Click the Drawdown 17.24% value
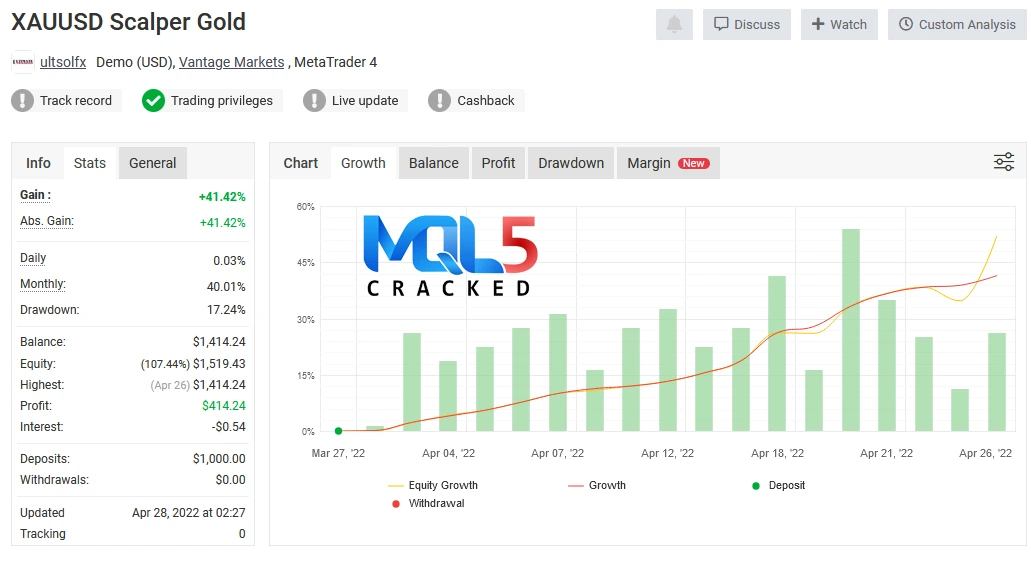1031x561 pixels. coord(226,310)
